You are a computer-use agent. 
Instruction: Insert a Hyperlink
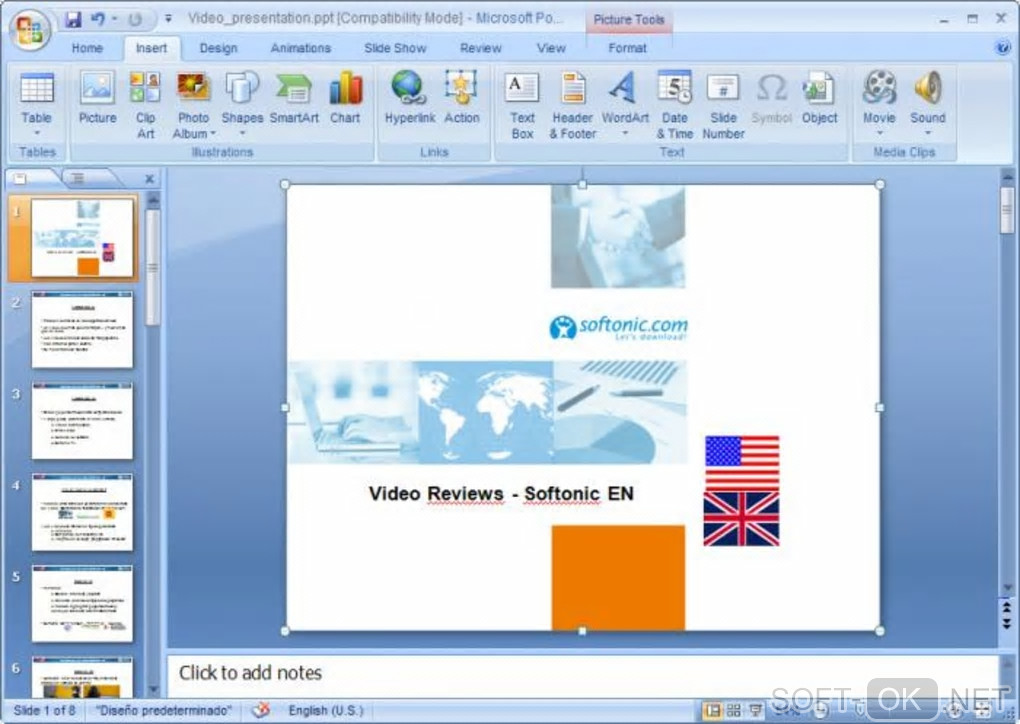coord(410,98)
